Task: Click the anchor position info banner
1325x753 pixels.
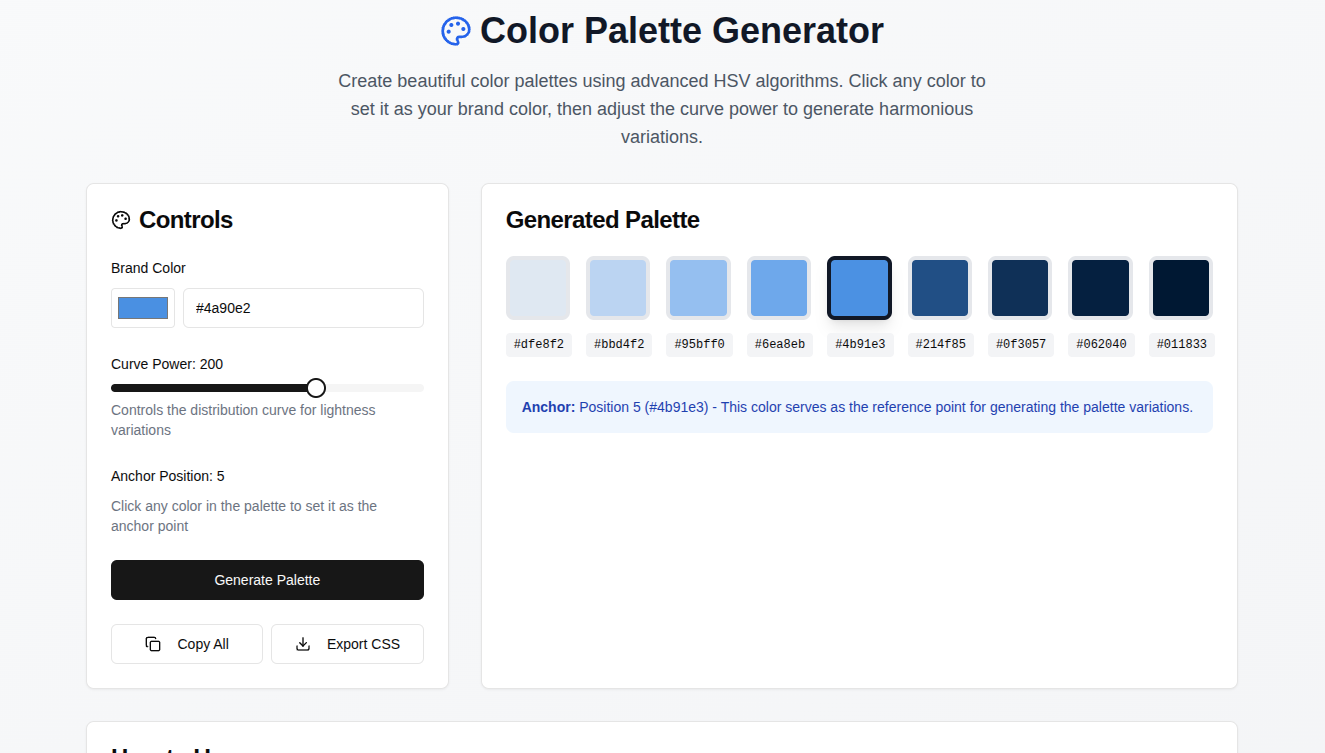Action: [859, 407]
